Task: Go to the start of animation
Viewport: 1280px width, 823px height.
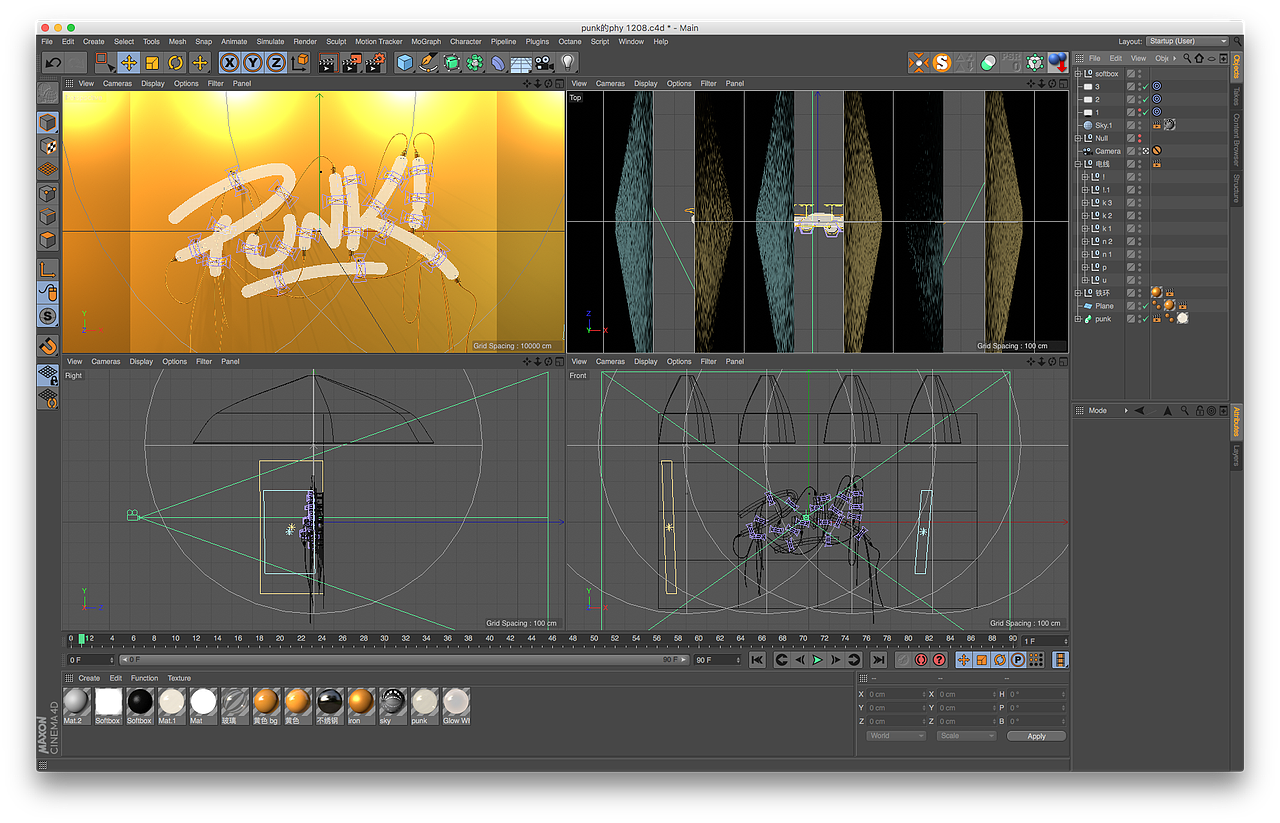Action: pos(757,660)
